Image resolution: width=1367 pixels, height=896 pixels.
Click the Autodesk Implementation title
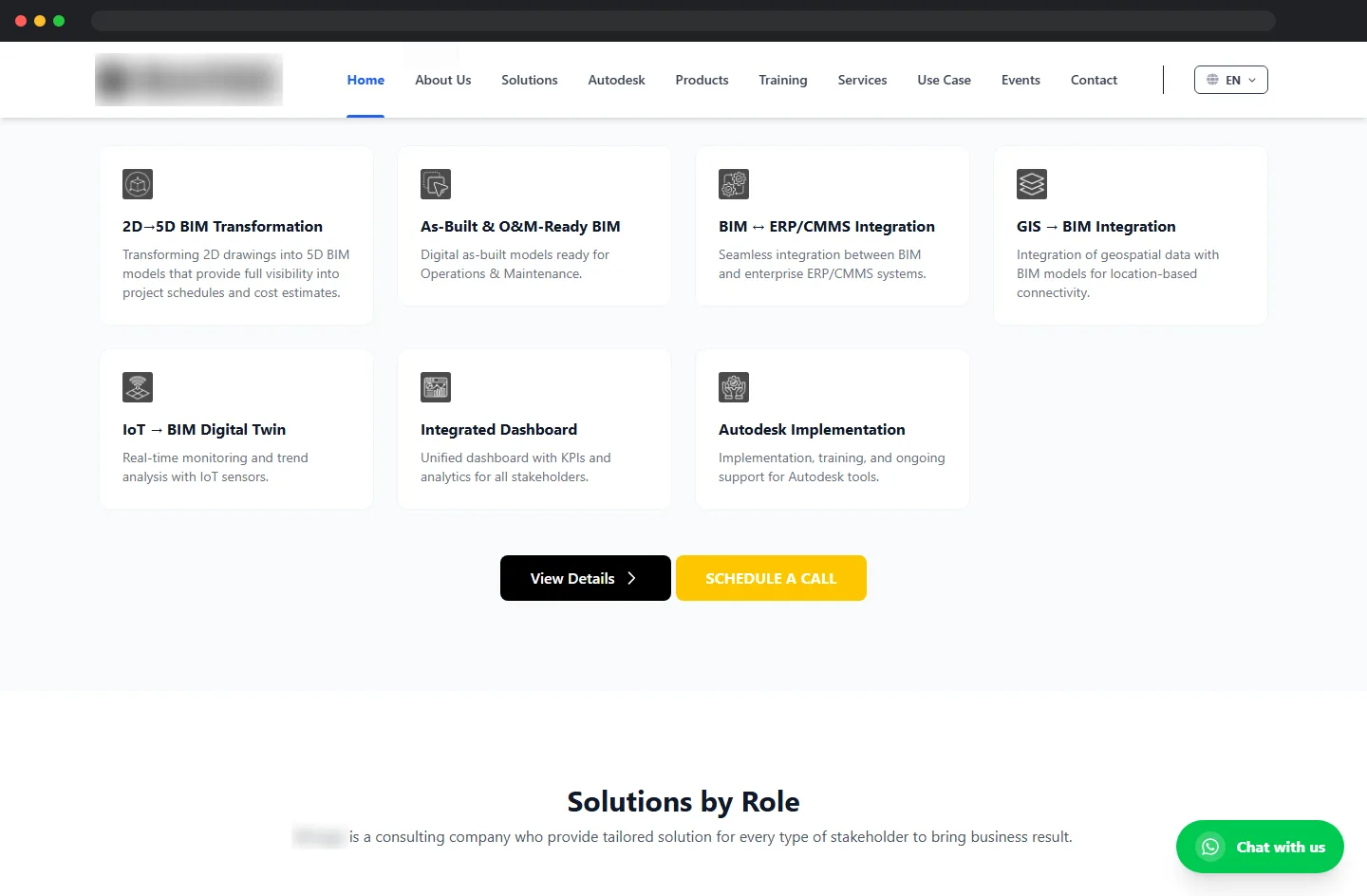(x=812, y=429)
